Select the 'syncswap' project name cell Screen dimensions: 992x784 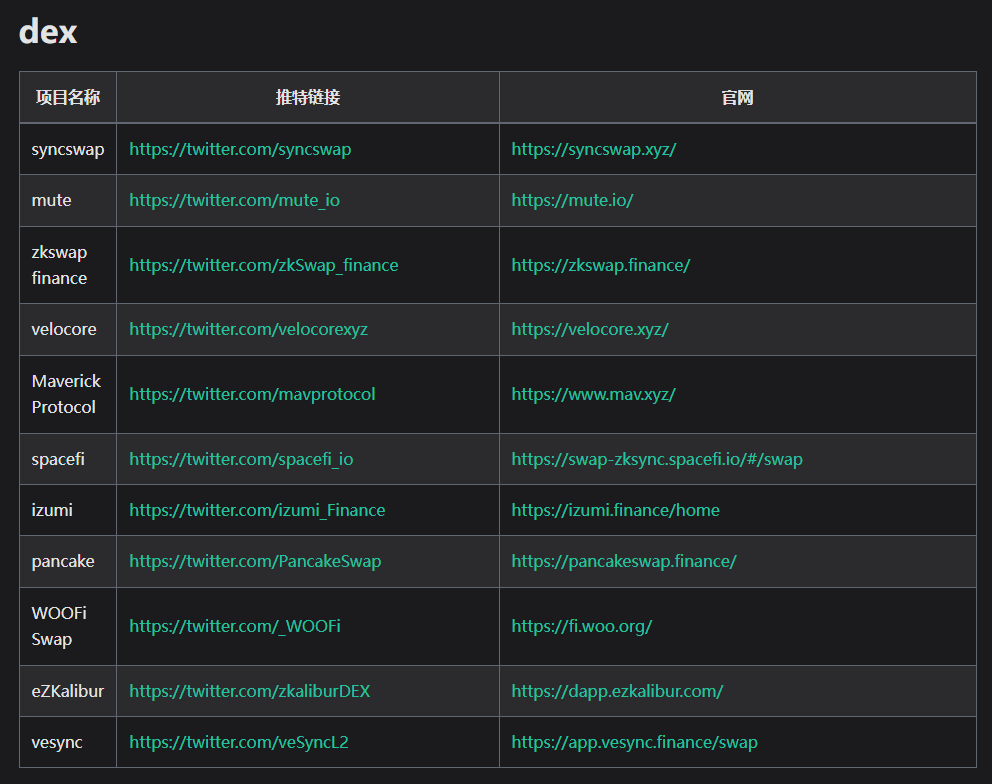[x=68, y=149]
